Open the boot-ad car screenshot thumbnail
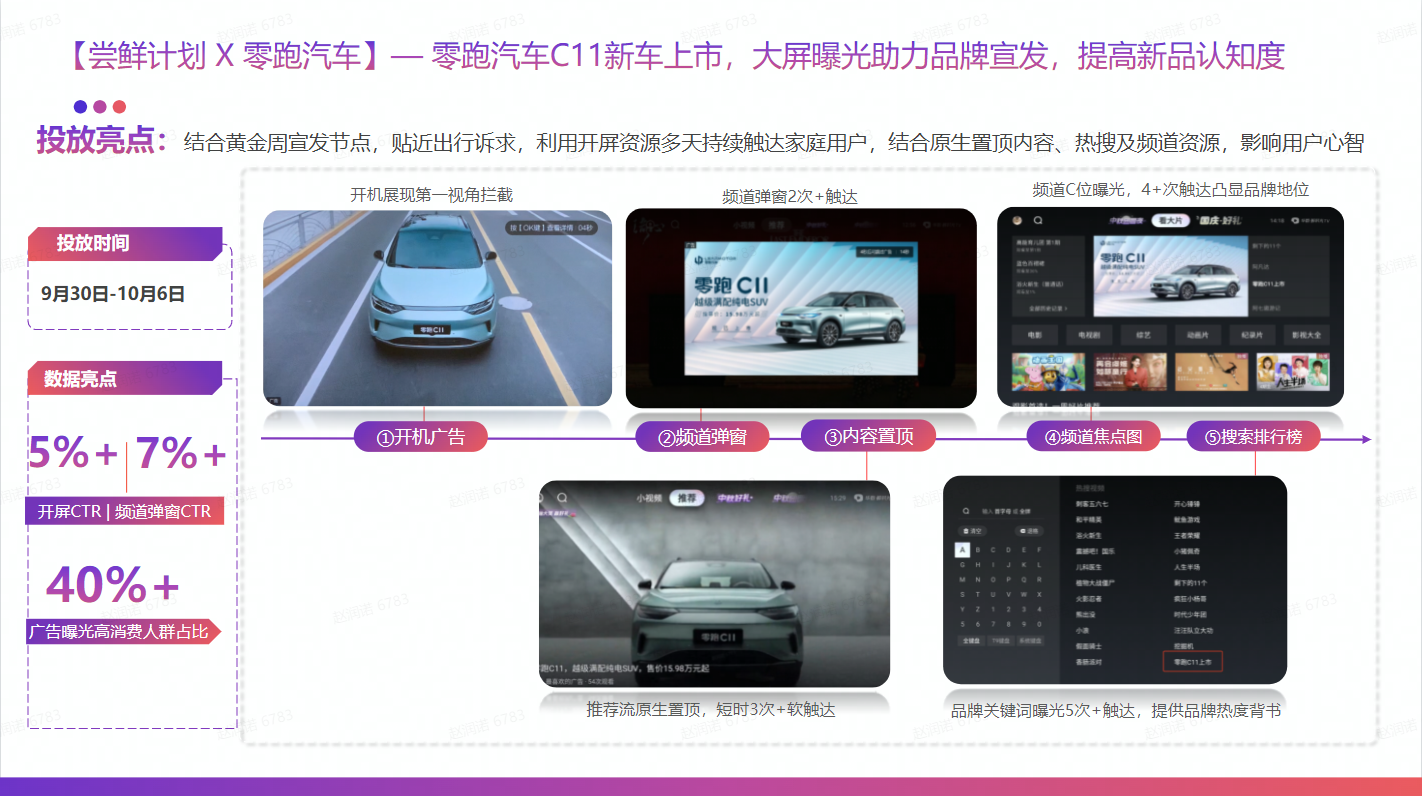Viewport: 1422px width, 796px height. 437,308
